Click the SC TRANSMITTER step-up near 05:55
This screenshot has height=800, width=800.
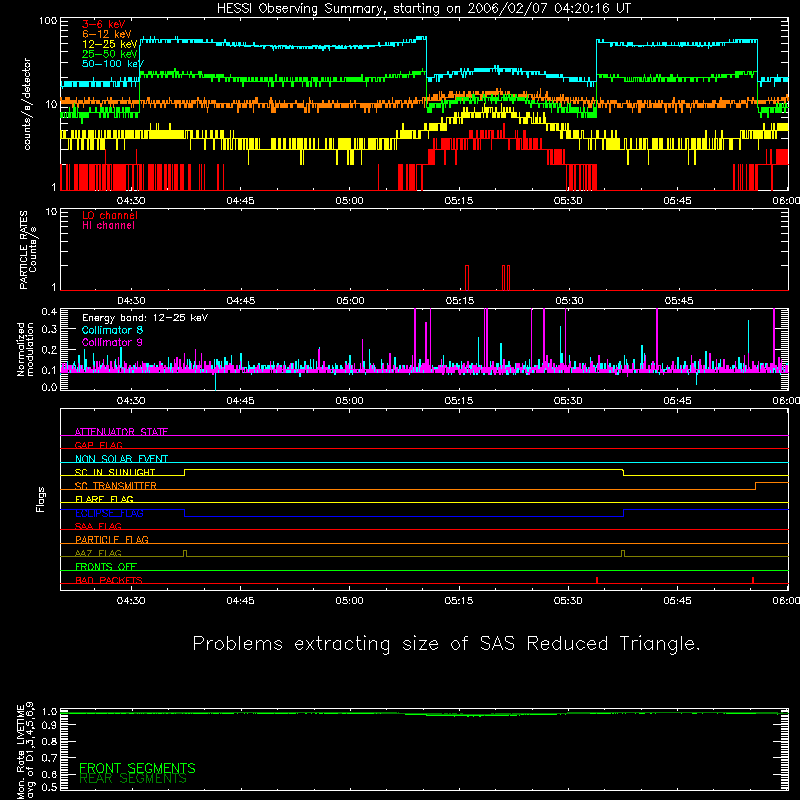pos(756,486)
